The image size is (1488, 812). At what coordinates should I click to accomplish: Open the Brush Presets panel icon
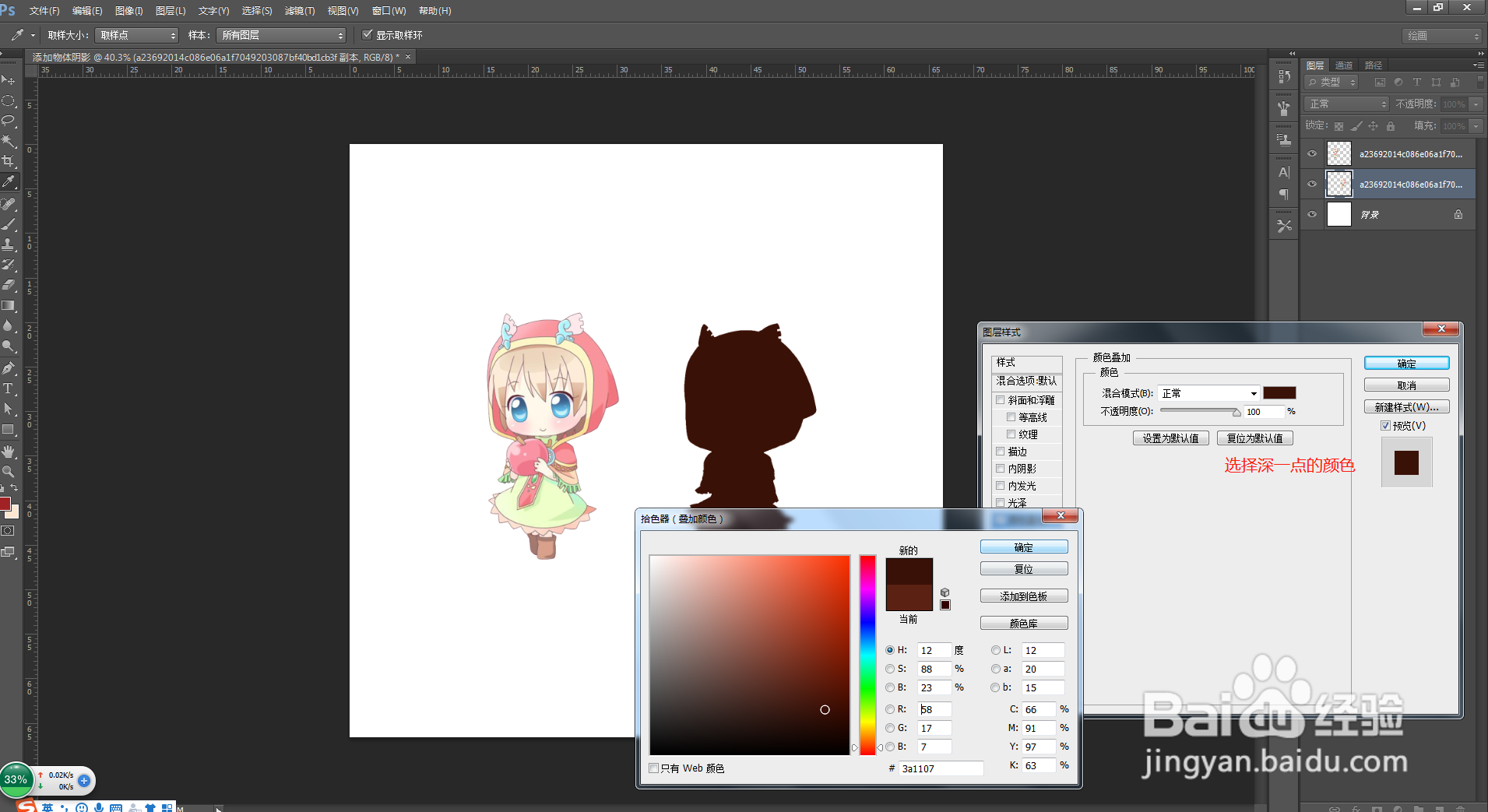(1284, 108)
